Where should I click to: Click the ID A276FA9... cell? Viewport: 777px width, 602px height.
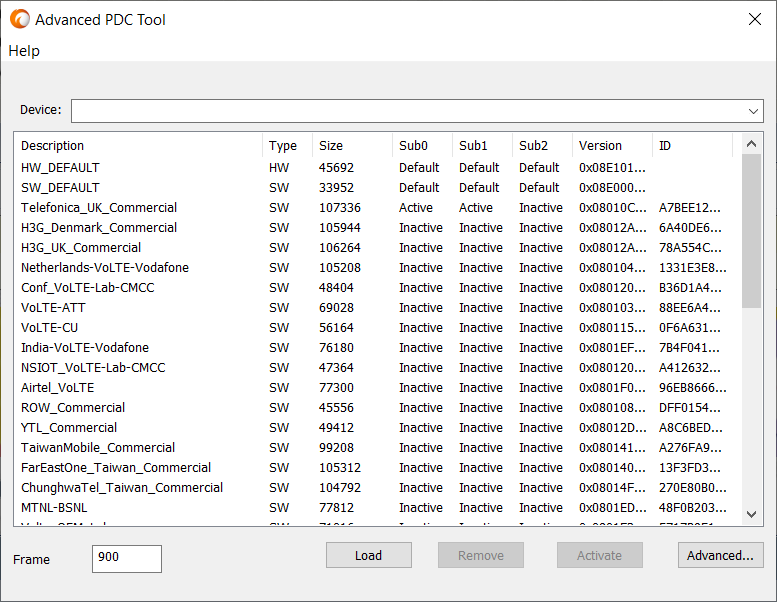pyautogui.click(x=690, y=448)
